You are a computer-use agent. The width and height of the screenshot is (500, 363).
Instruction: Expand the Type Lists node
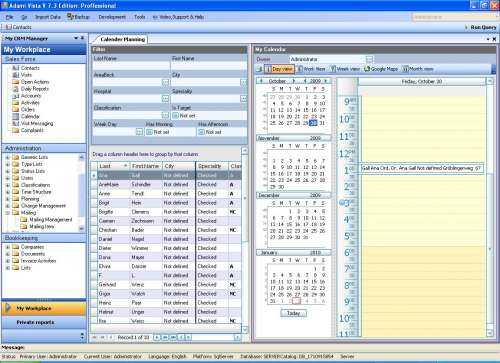7,164
